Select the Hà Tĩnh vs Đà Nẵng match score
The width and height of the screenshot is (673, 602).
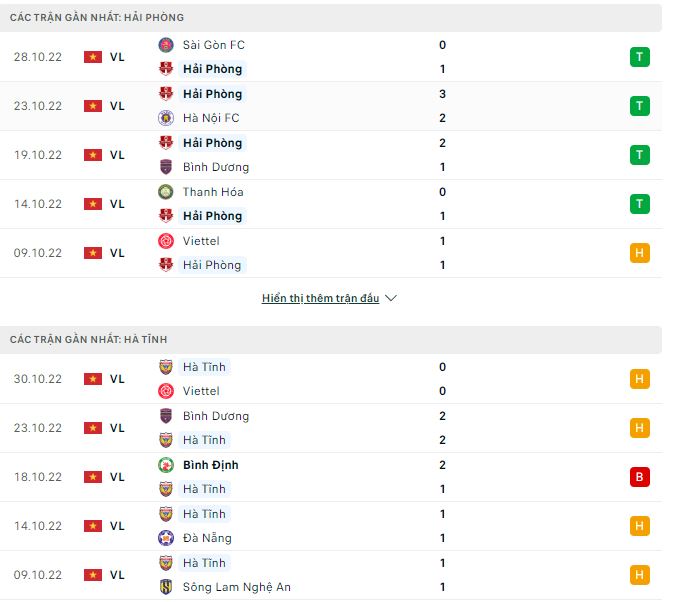pyautogui.click(x=442, y=526)
